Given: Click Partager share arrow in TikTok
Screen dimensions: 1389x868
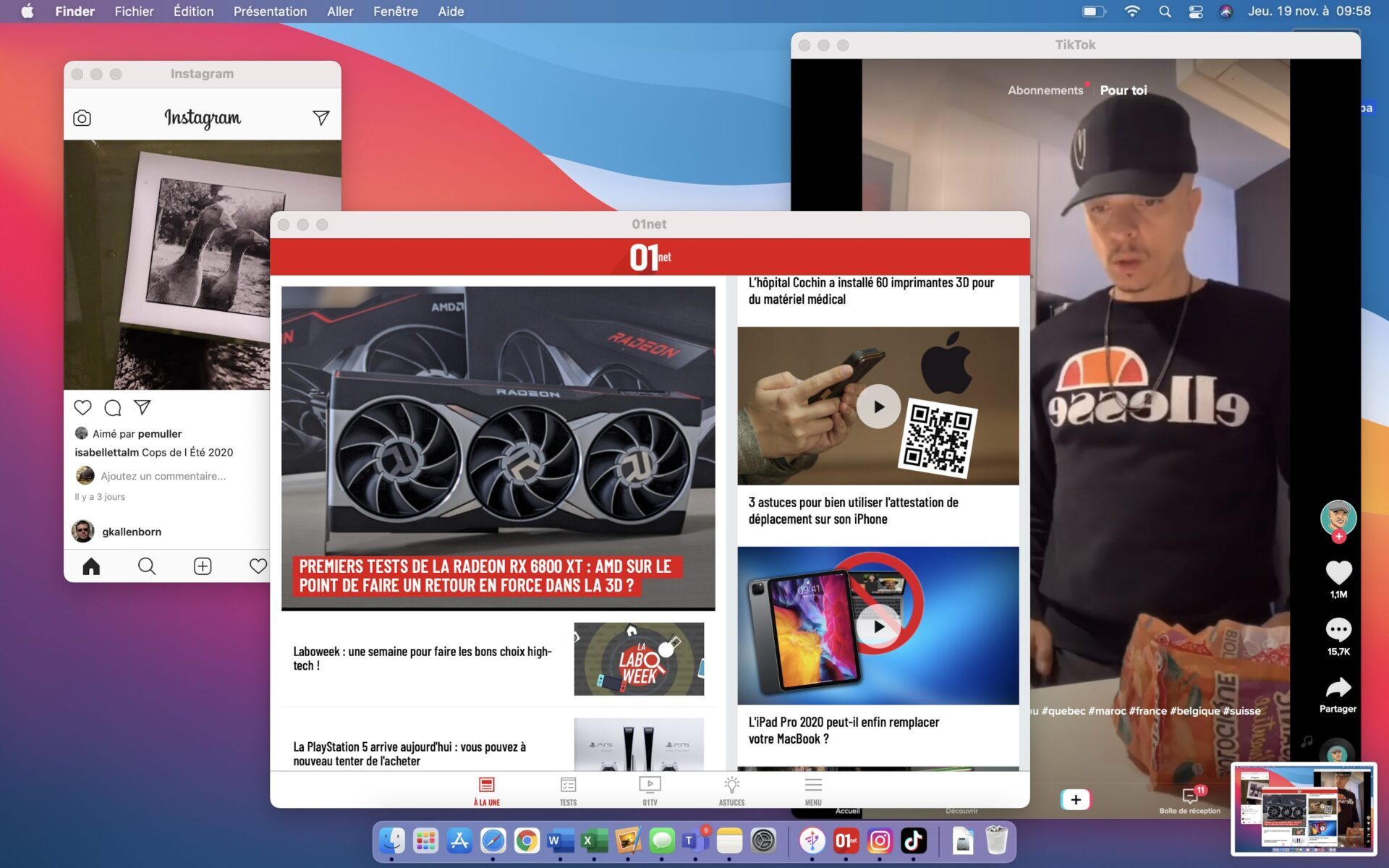Looking at the screenshot, I should (1338, 688).
